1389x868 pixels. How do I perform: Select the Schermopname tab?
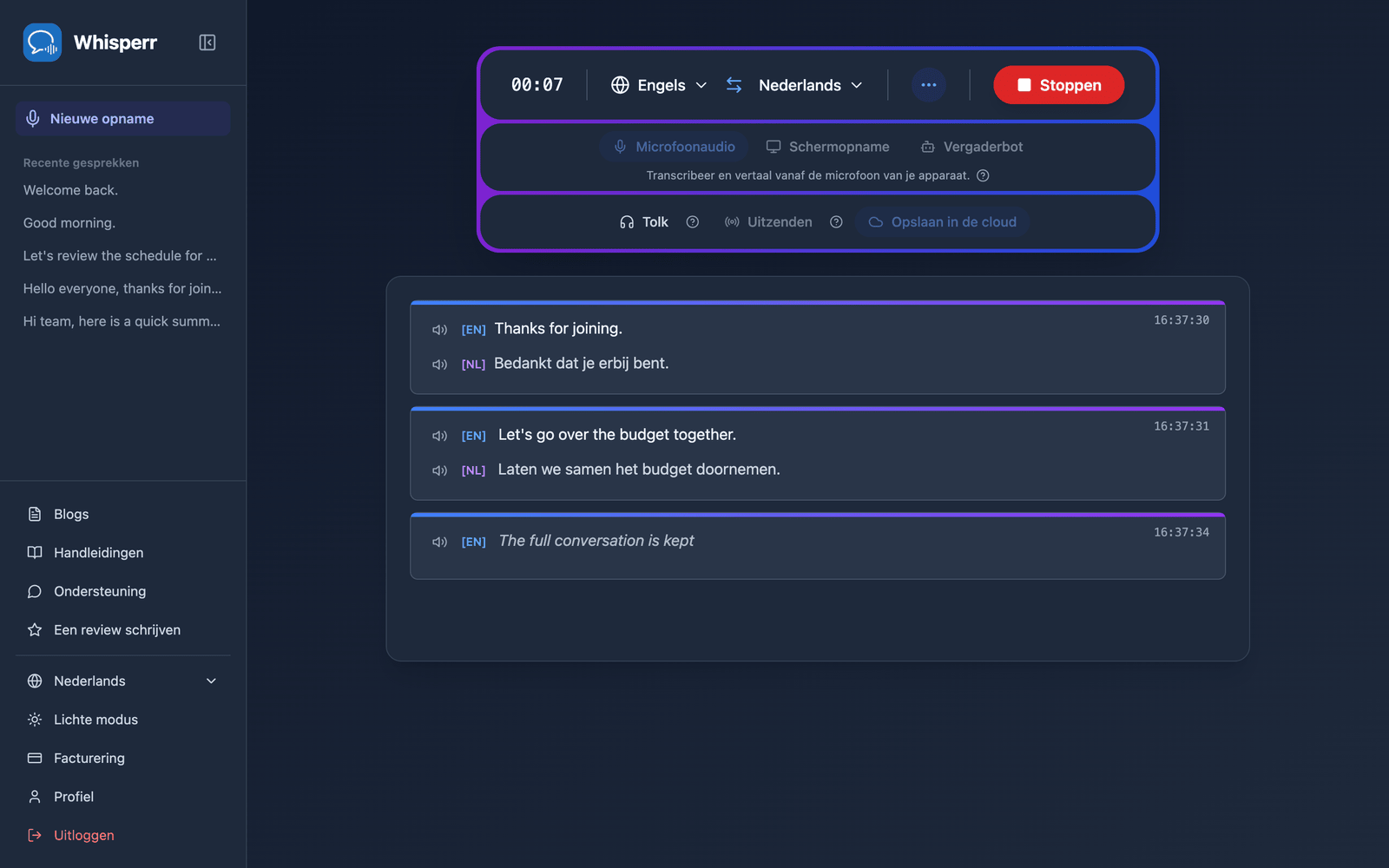pyautogui.click(x=827, y=147)
